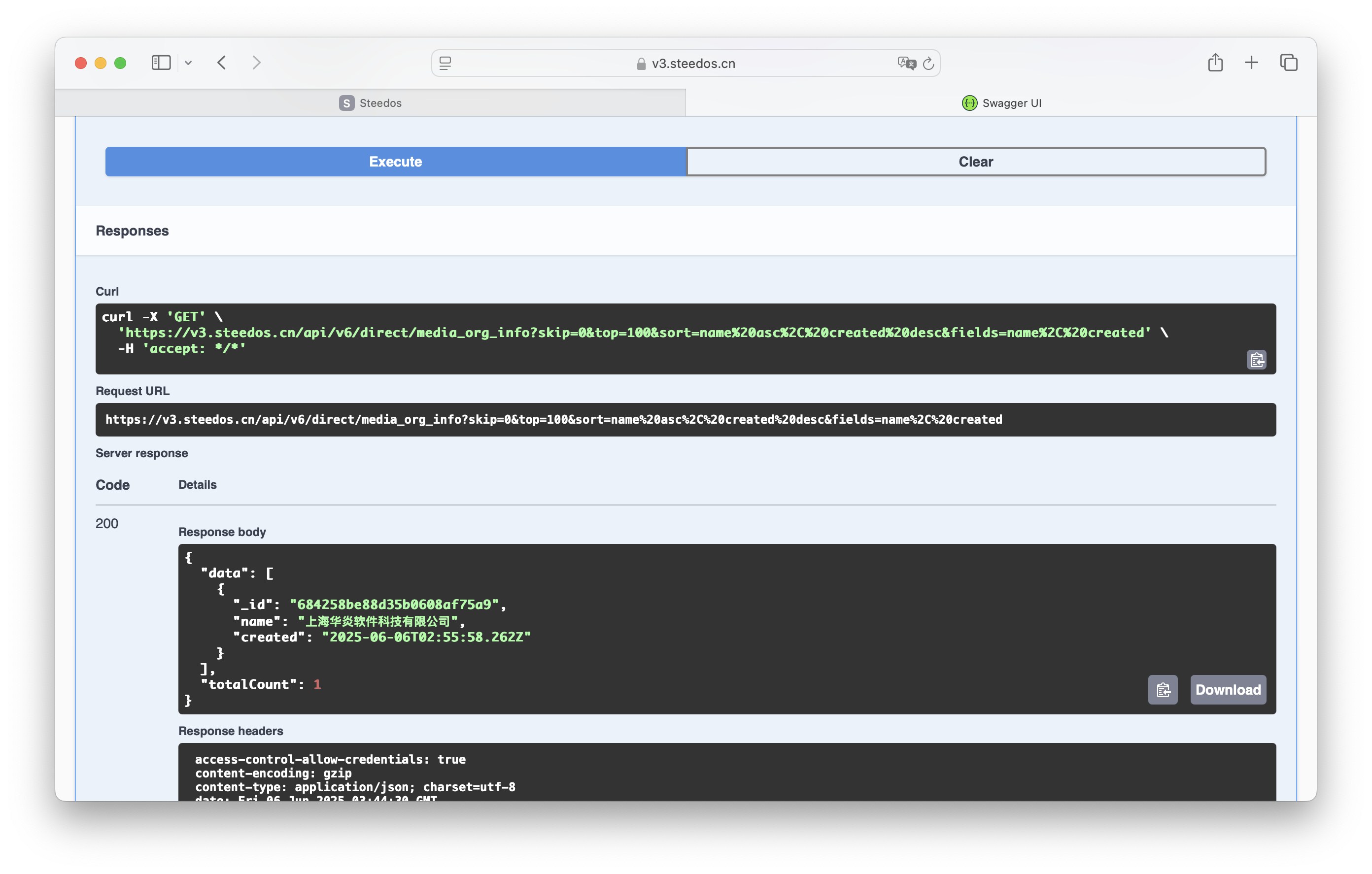Click the content-encoding: gzip header line
Screen dimensions: 1372x874
click(x=274, y=773)
